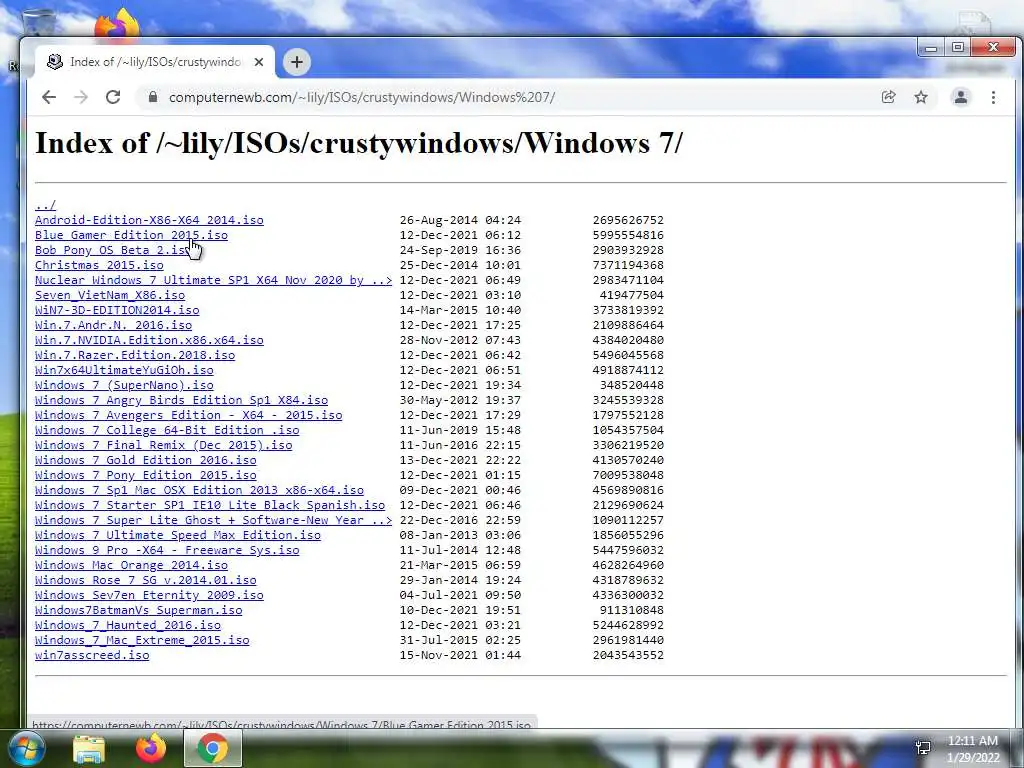Open Chrome's three-dot menu
Image resolution: width=1024 pixels, height=768 pixels.
tap(993, 97)
